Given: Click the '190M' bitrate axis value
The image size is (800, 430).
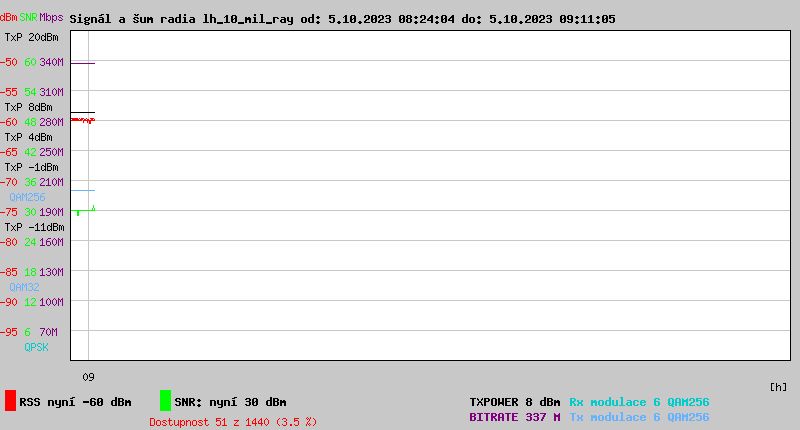Looking at the screenshot, I should (x=52, y=212).
